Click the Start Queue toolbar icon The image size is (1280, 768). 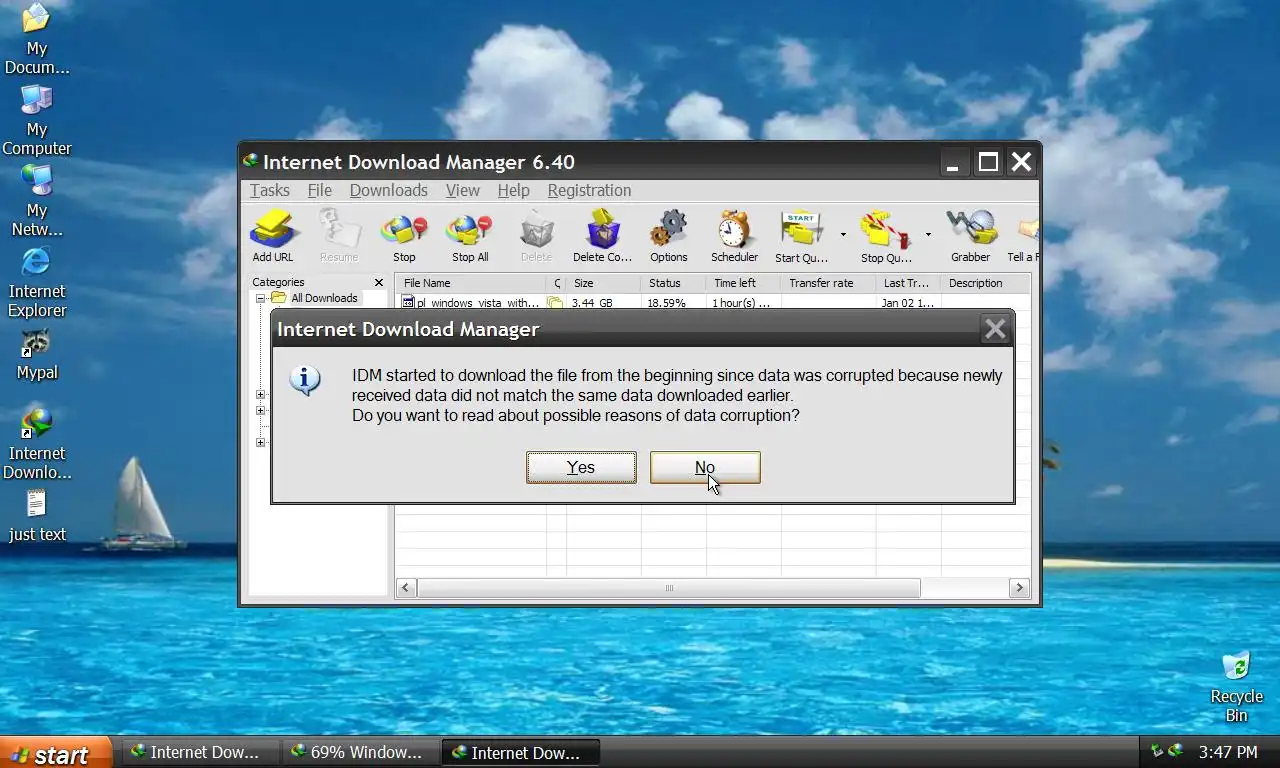(801, 236)
